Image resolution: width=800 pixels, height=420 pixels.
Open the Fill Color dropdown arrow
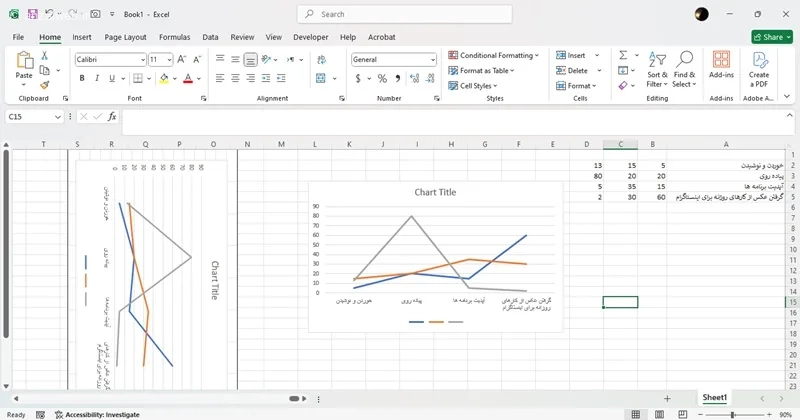click(175, 79)
